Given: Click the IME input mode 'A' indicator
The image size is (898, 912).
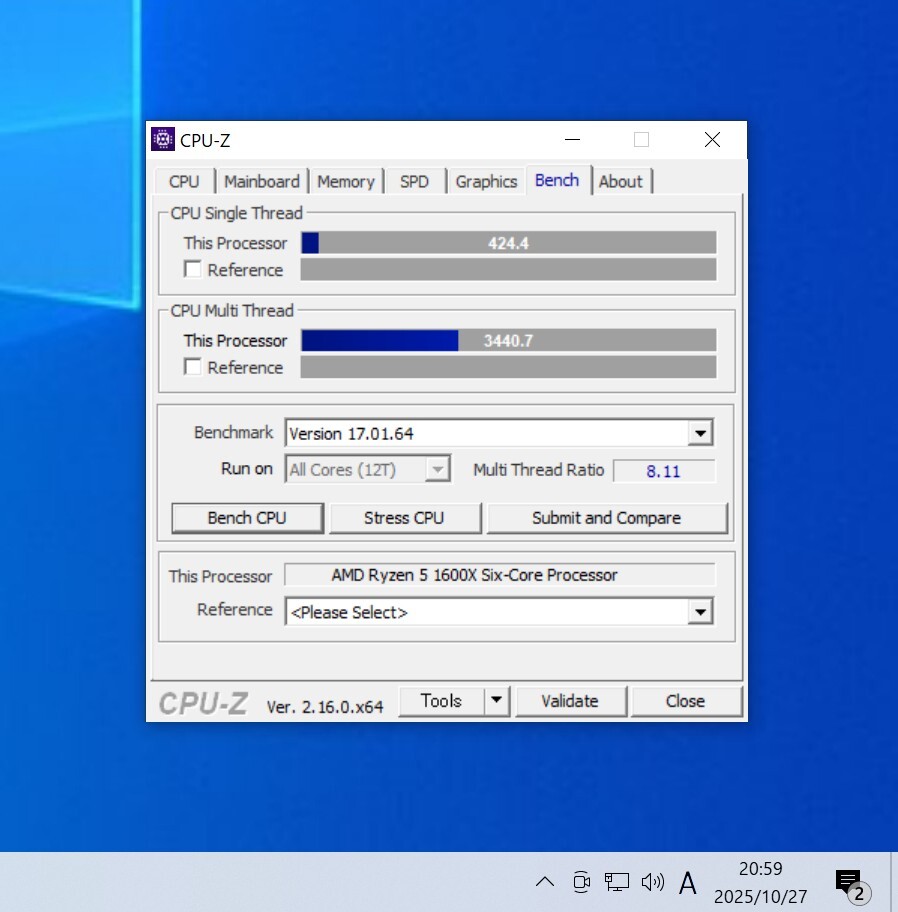Looking at the screenshot, I should click(x=688, y=882).
